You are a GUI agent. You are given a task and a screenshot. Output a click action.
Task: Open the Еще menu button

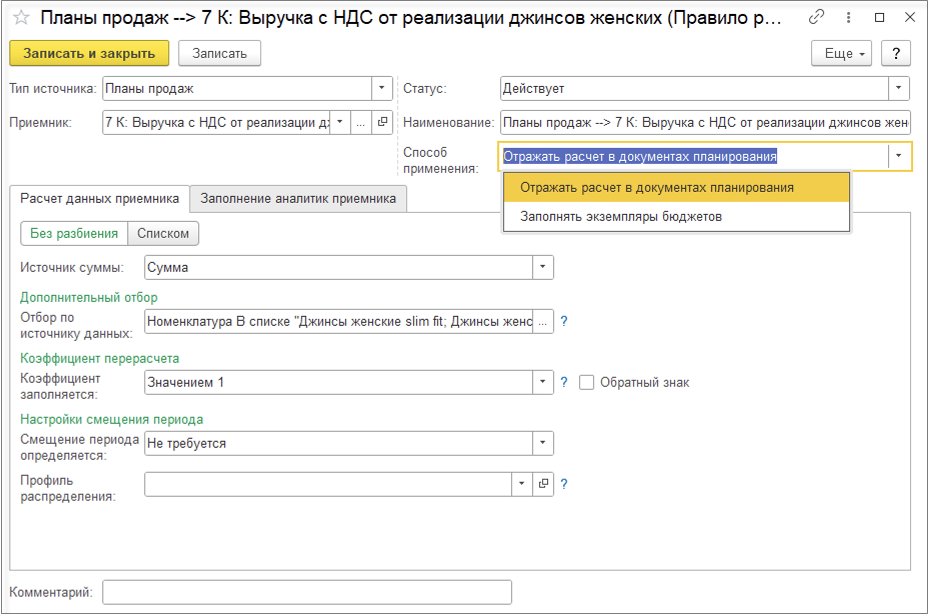[x=845, y=53]
